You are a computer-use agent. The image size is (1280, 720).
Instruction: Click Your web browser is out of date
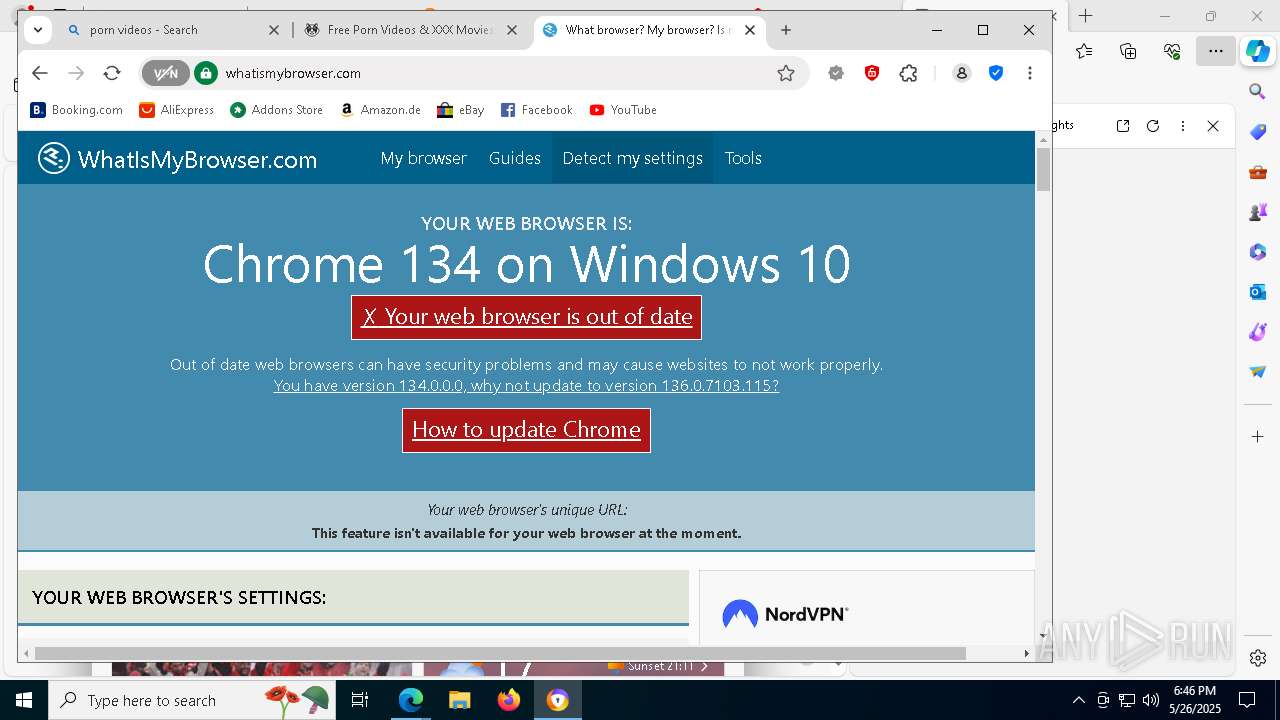526,317
